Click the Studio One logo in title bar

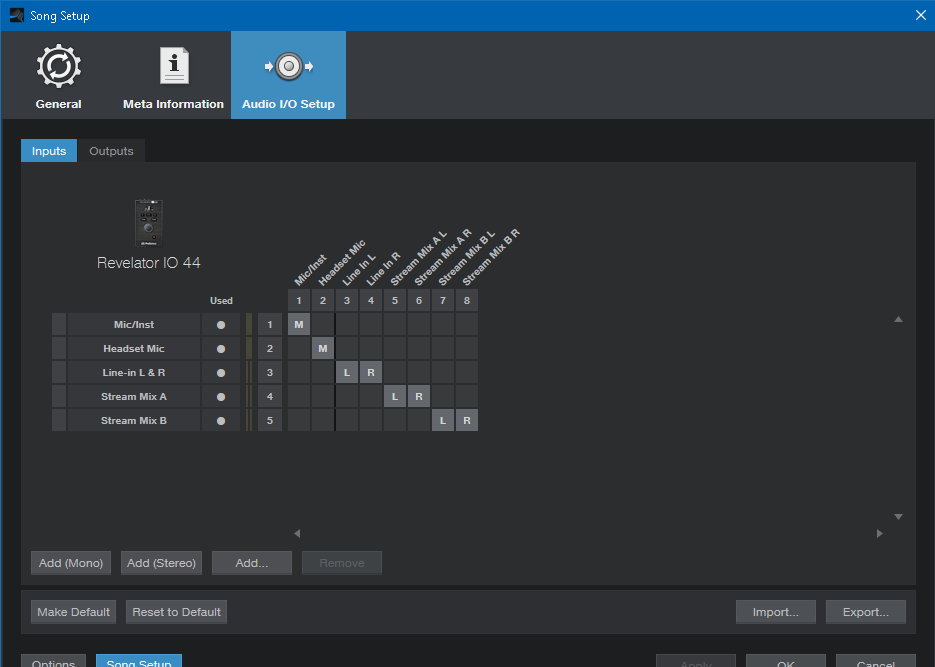(x=16, y=15)
